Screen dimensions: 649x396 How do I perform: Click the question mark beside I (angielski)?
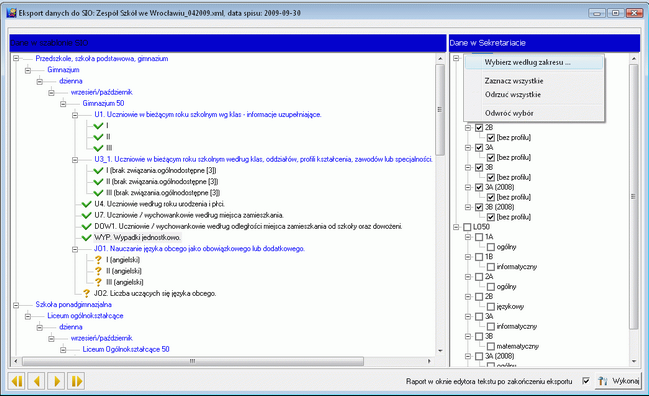point(98,260)
